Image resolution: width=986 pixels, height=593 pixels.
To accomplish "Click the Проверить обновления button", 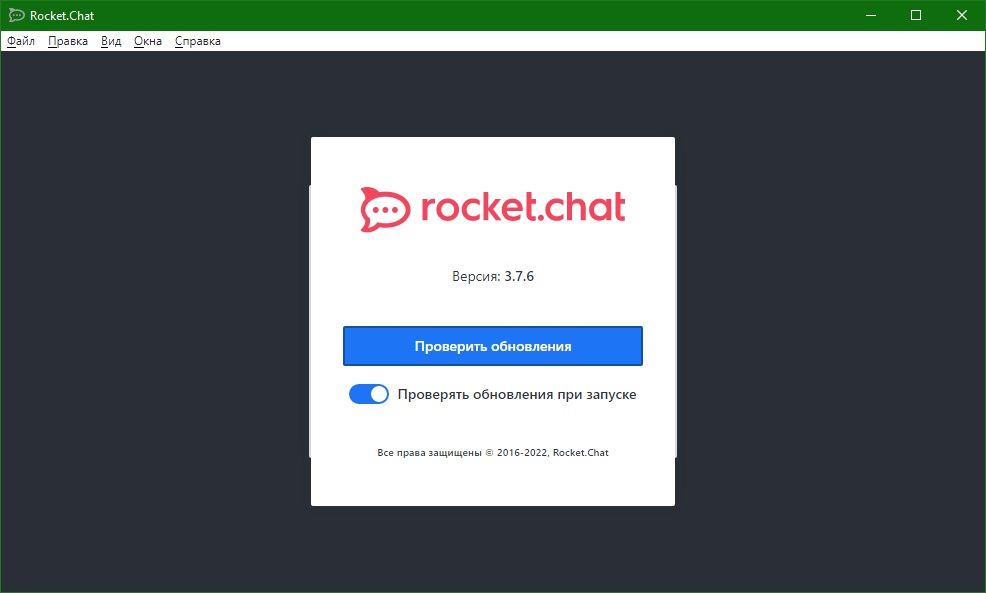I will [493, 346].
